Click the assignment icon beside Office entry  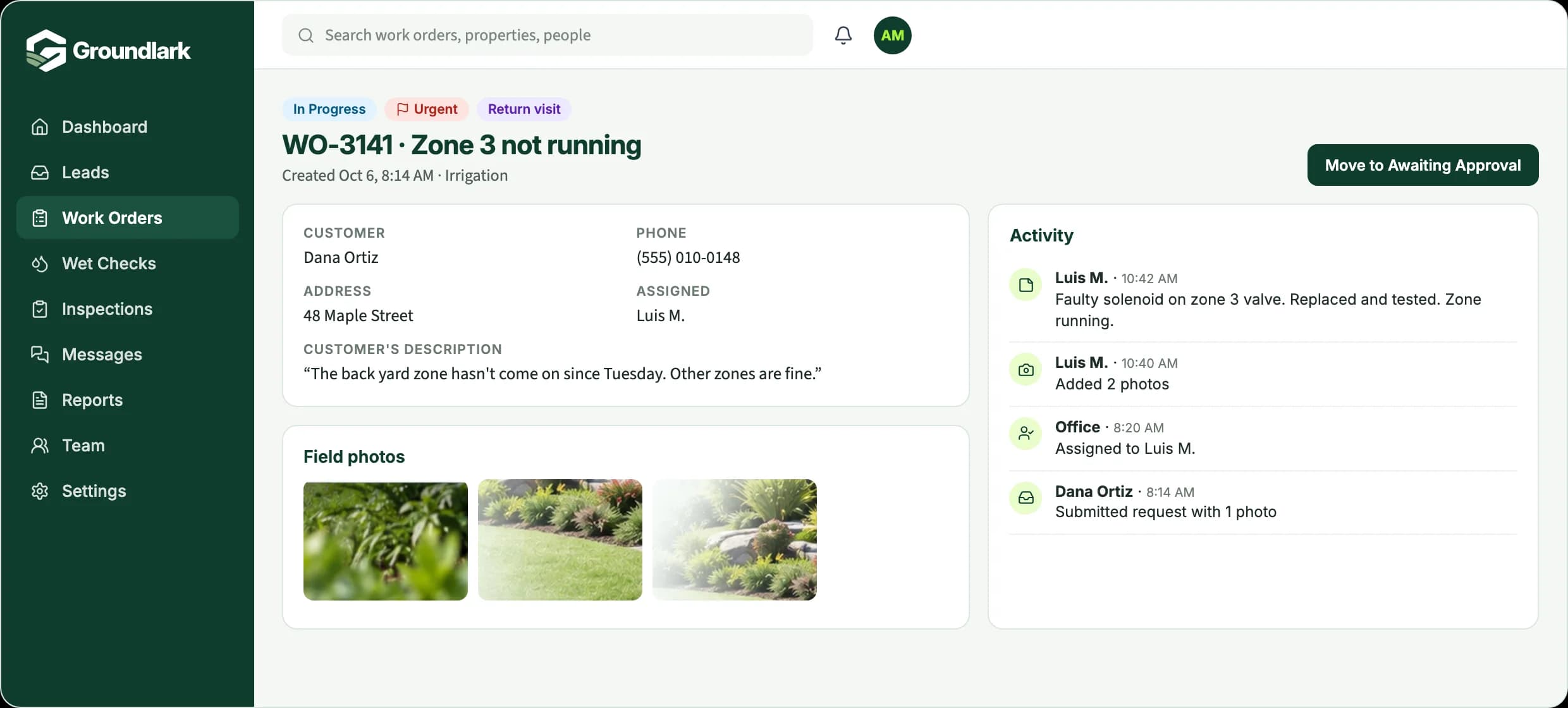(1026, 434)
